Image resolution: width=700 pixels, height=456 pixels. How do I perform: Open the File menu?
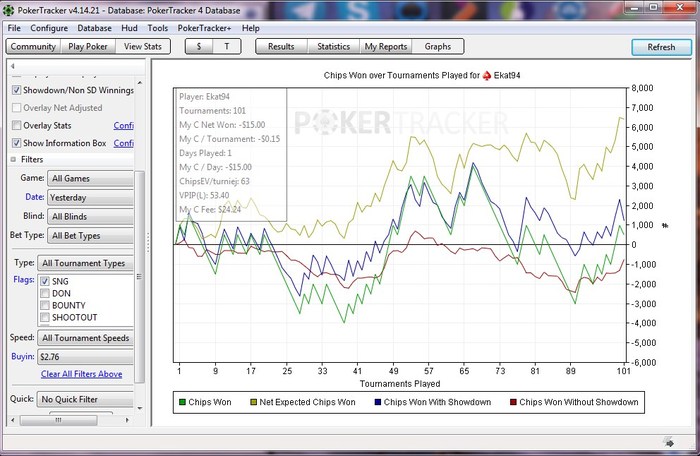pos(14,28)
